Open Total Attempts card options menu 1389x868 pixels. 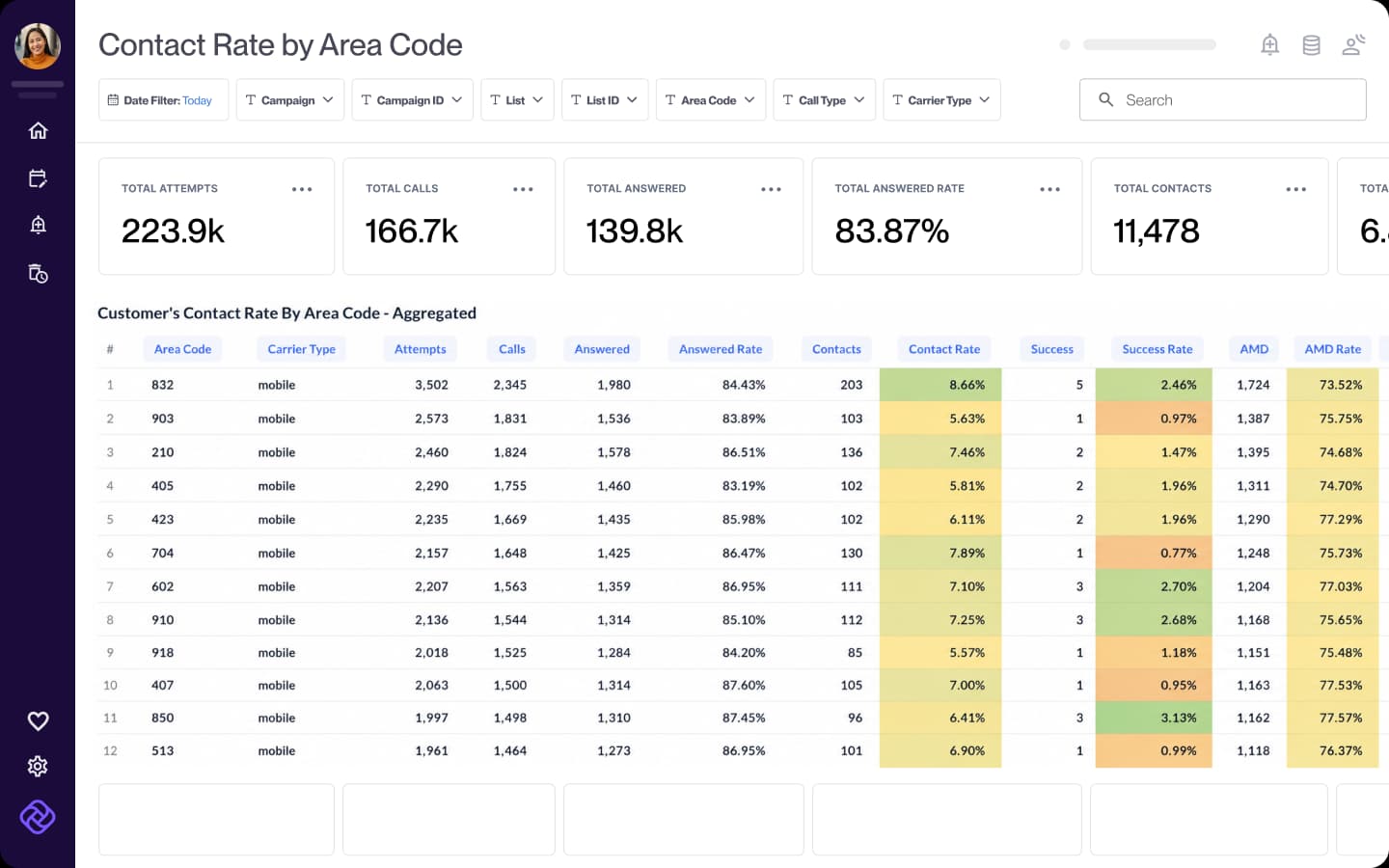click(x=302, y=189)
